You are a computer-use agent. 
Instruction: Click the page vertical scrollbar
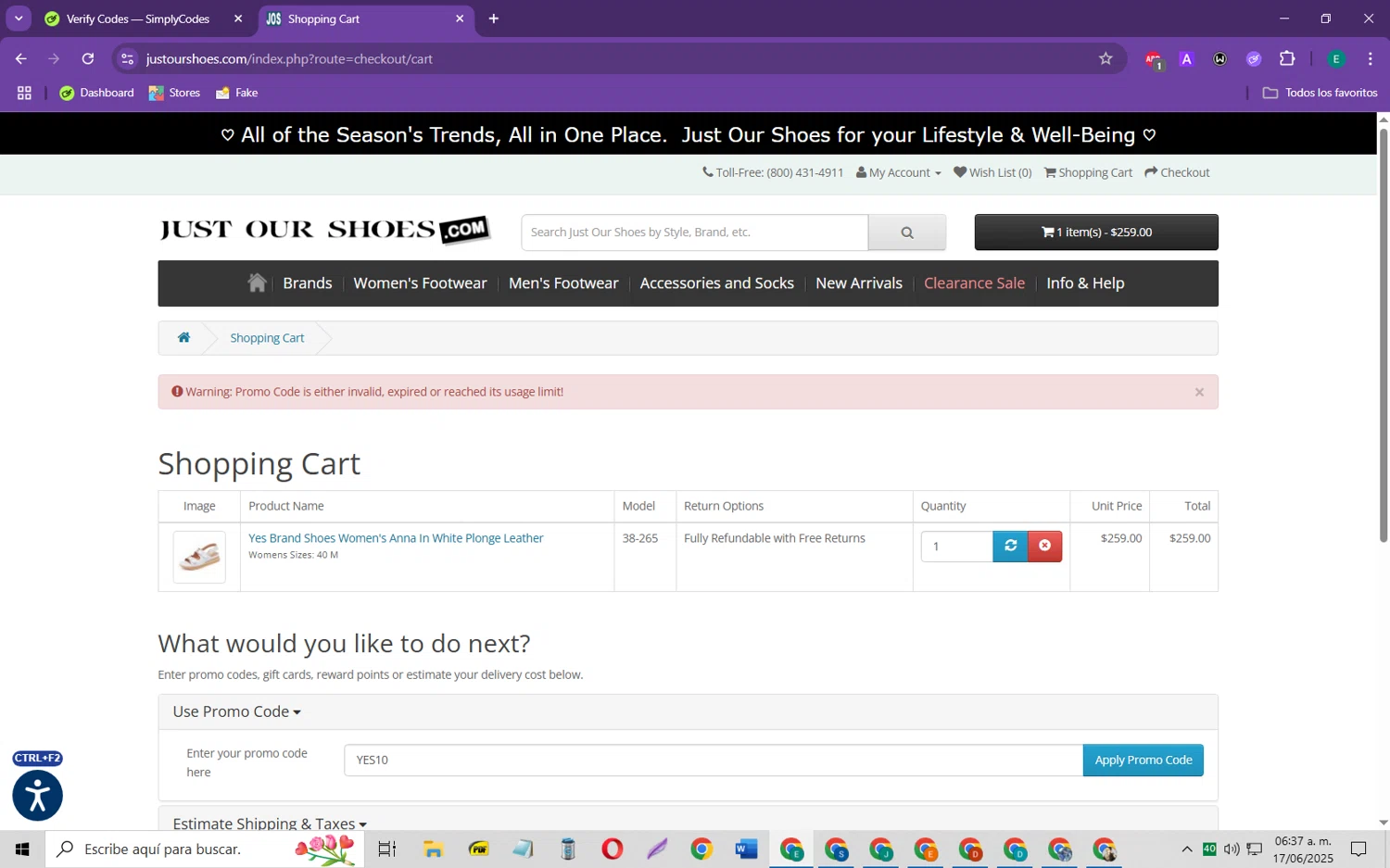[1384, 333]
